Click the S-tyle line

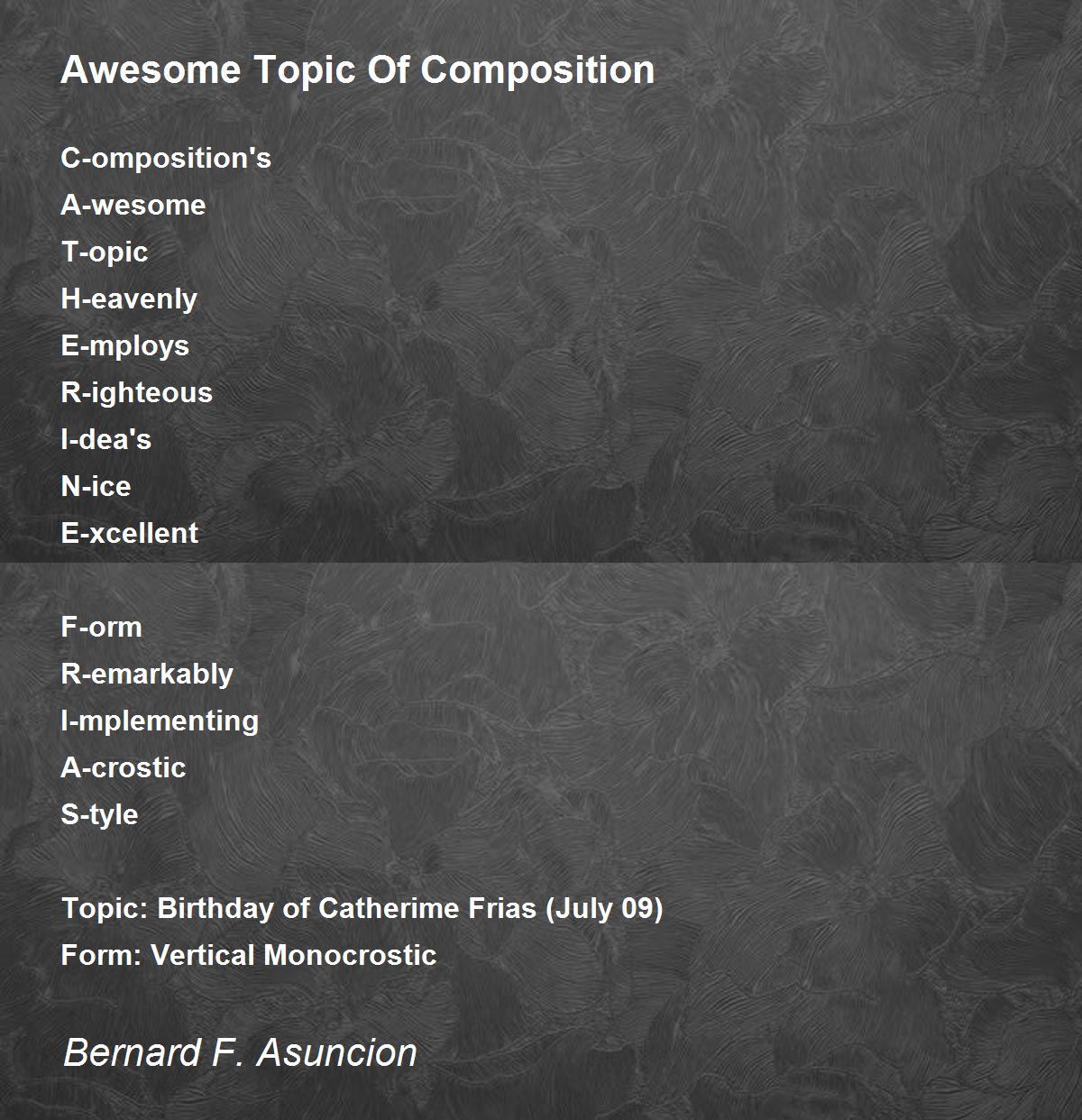pos(100,815)
